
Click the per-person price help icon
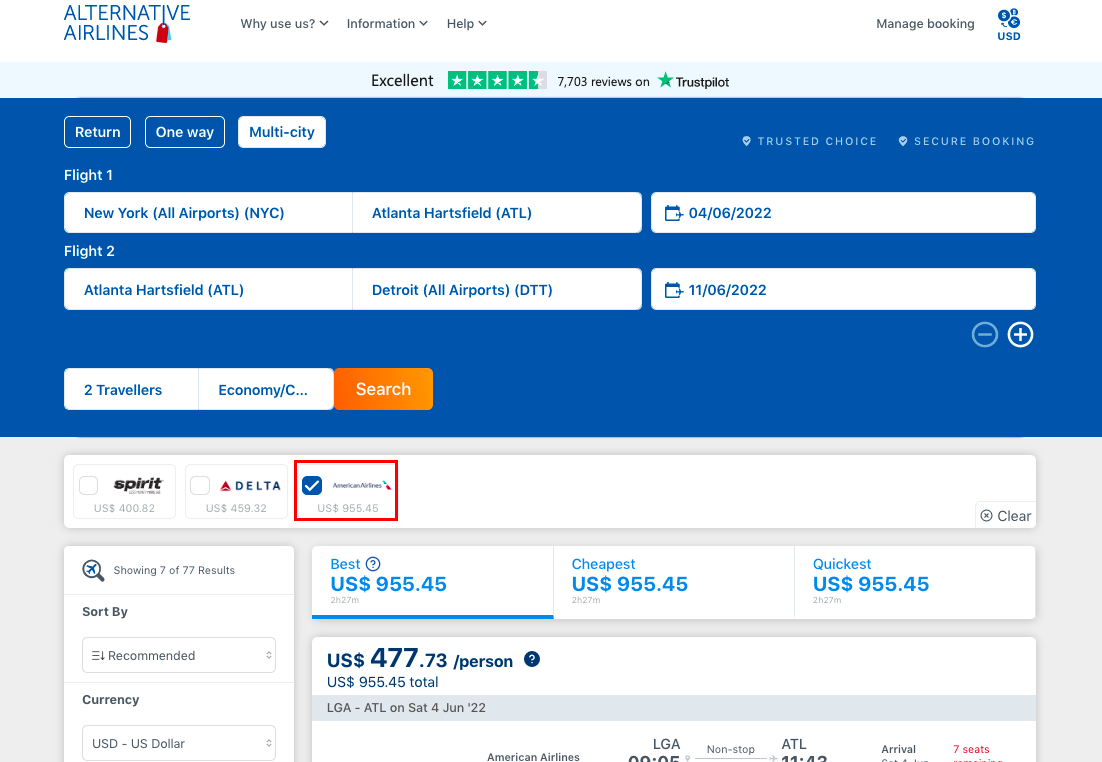pyautogui.click(x=532, y=659)
